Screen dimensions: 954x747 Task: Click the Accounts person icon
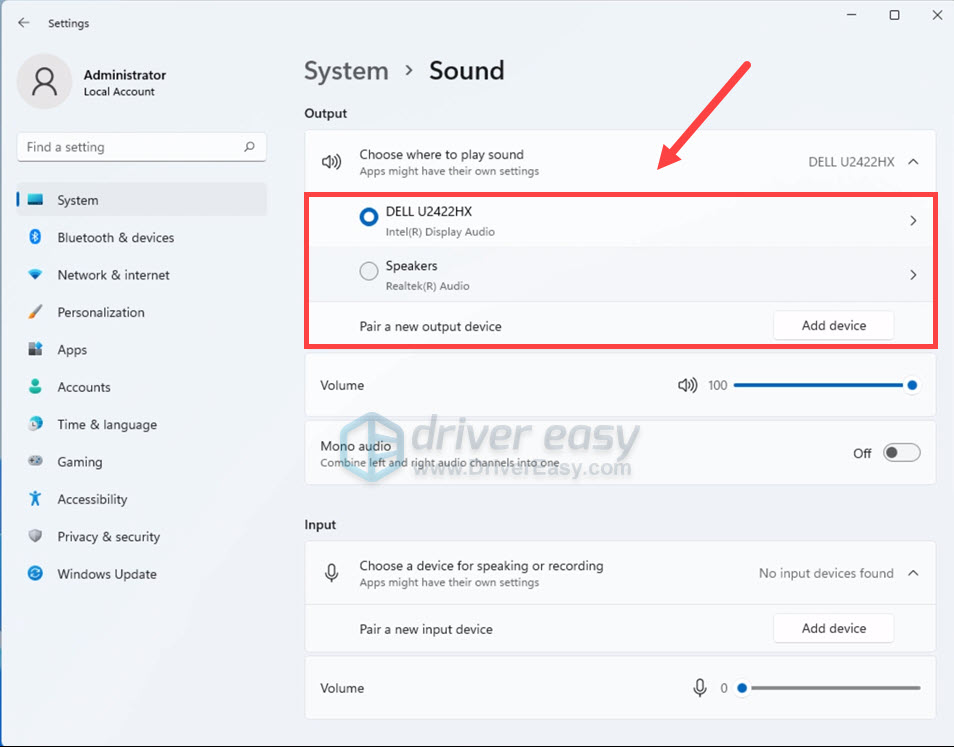(x=35, y=386)
